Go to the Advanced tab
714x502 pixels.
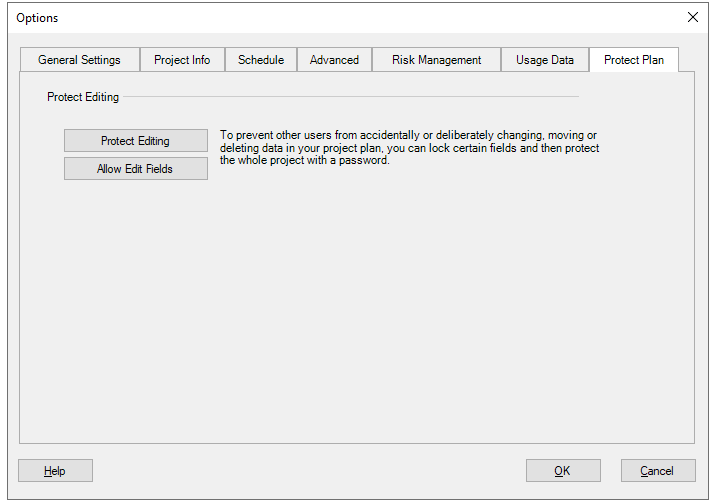point(334,60)
